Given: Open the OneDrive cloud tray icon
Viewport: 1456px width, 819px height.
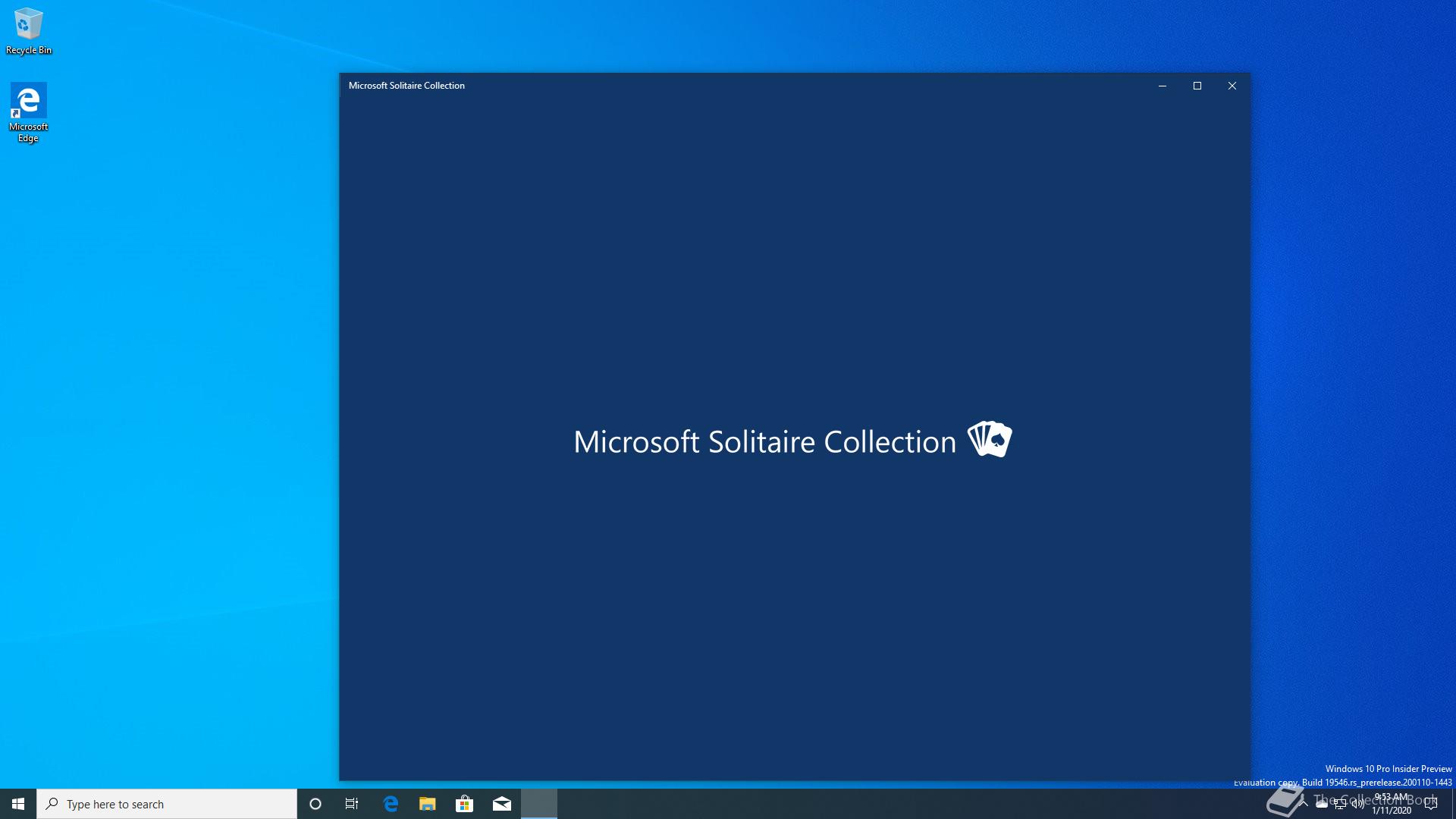Looking at the screenshot, I should point(1322,804).
